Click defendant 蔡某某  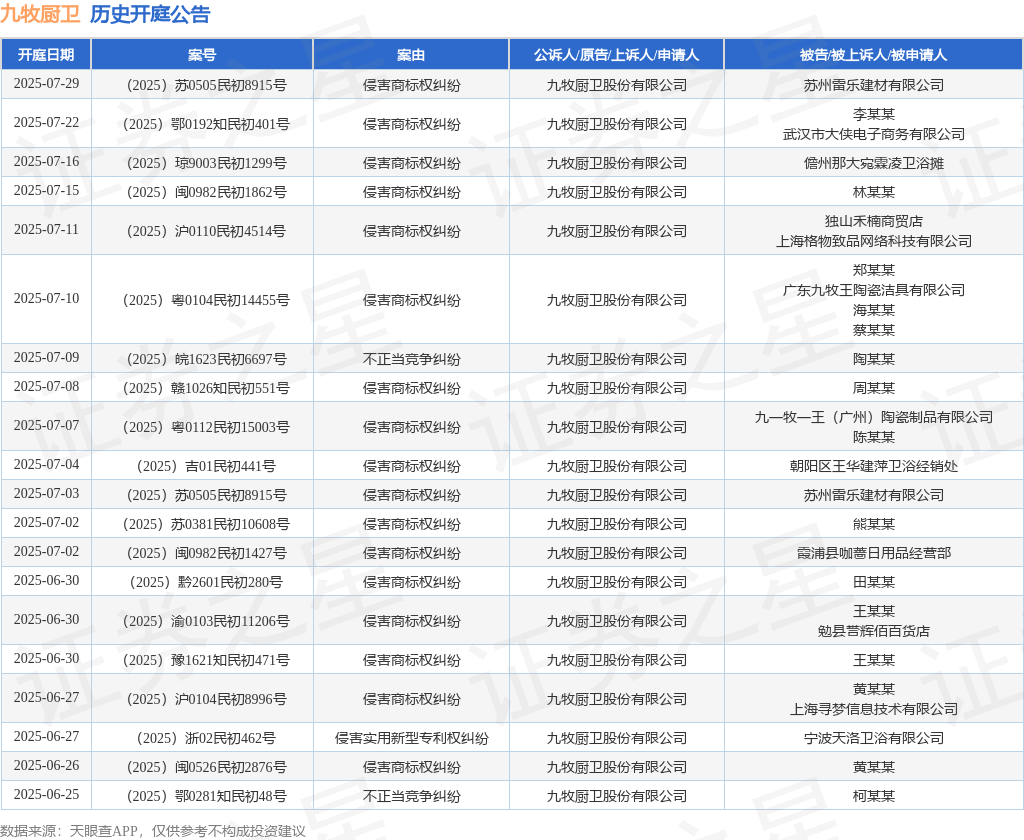click(x=874, y=330)
